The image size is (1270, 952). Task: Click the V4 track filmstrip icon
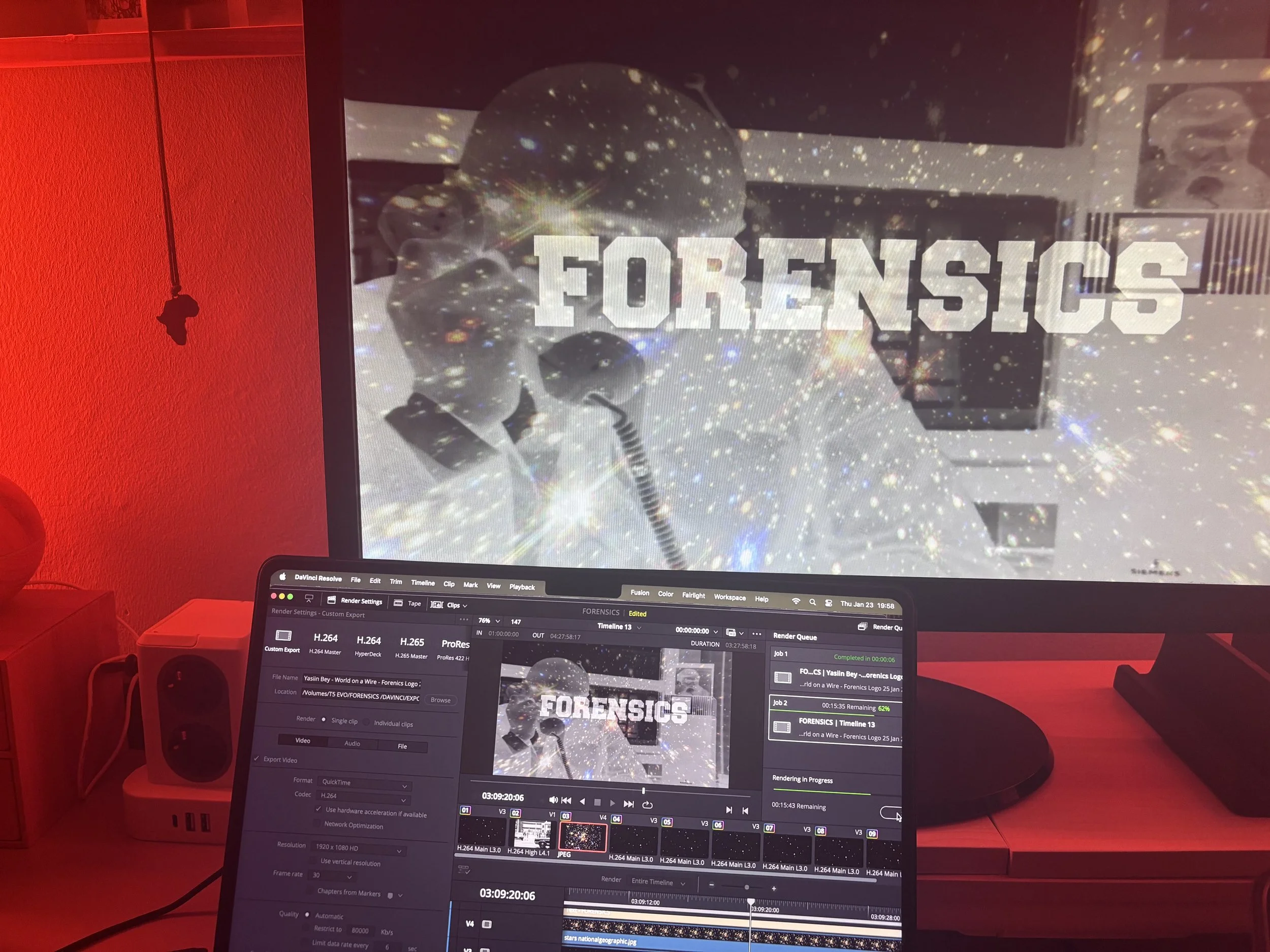coord(487,924)
